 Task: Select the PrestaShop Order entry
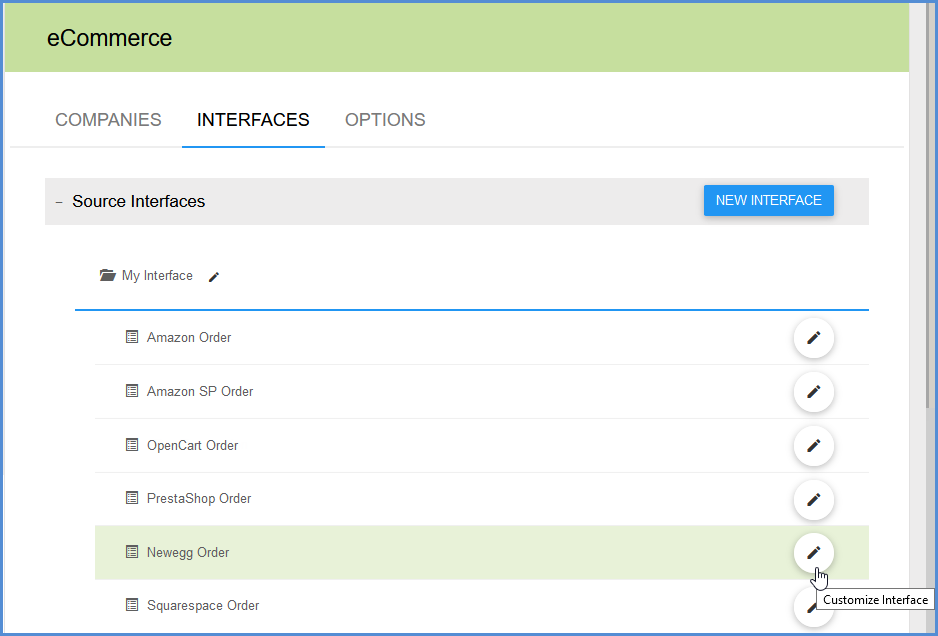199,499
